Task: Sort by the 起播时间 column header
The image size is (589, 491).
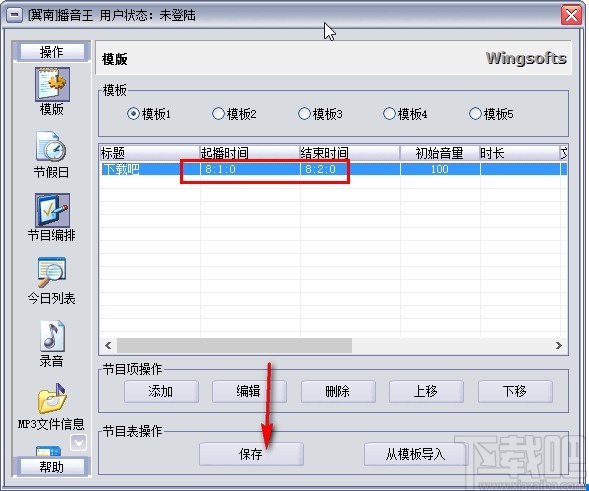Action: point(249,153)
